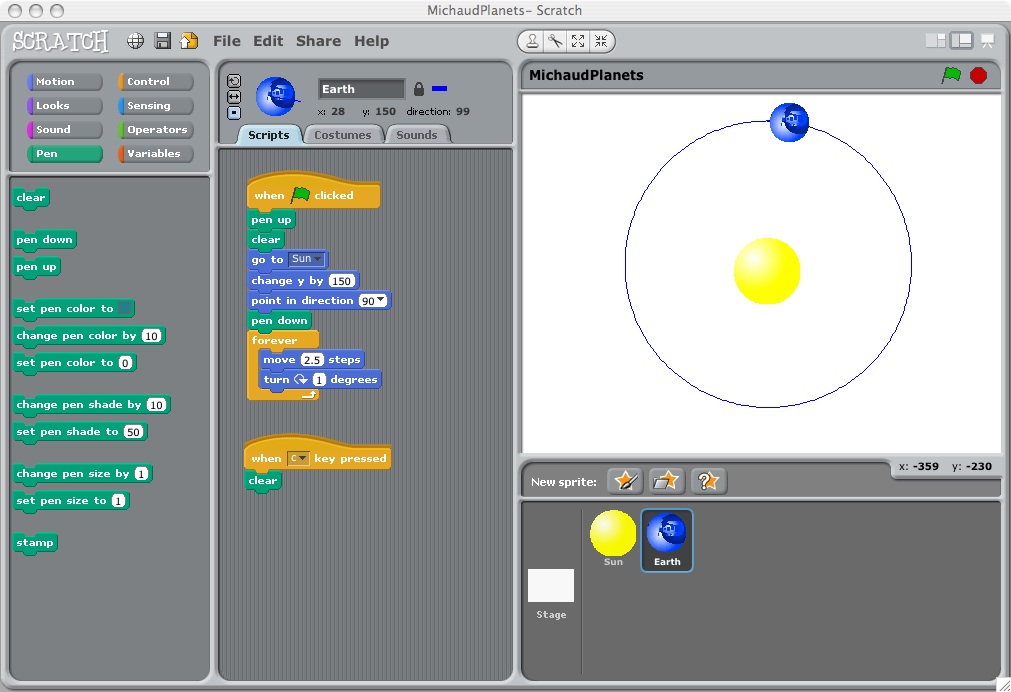Paint a new sprite
Viewport: 1011px width, 692px height.
[625, 481]
